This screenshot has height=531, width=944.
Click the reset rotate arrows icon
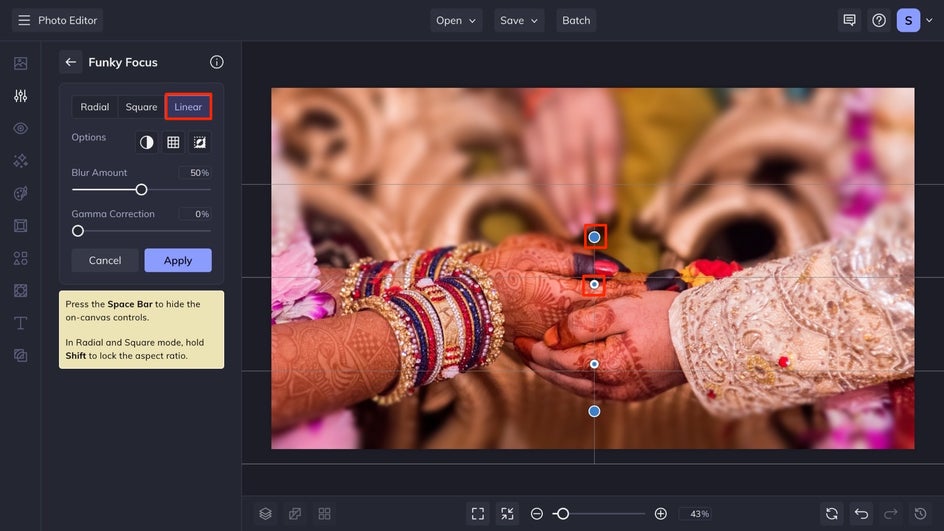[x=832, y=514]
